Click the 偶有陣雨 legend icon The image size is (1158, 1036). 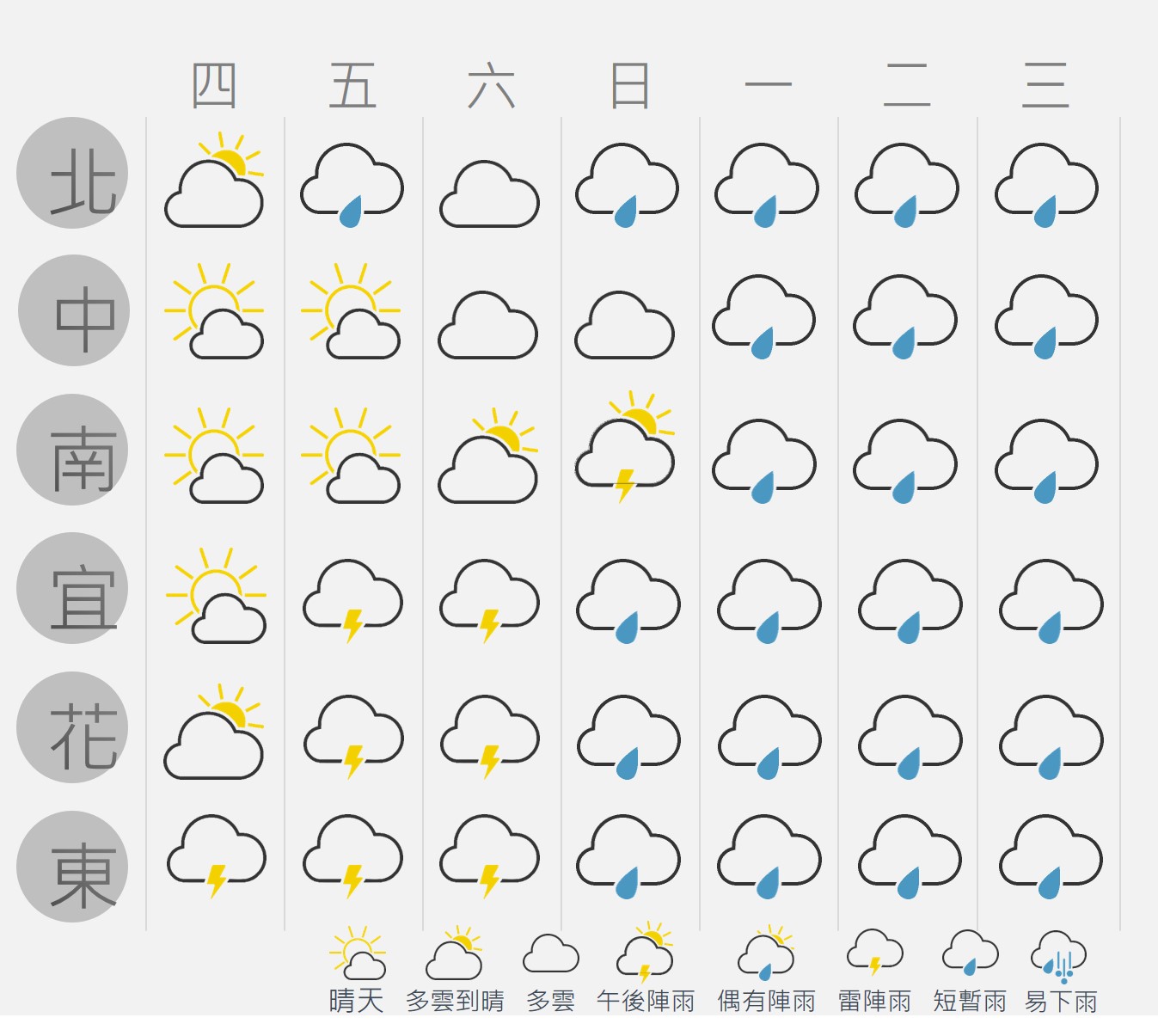pyautogui.click(x=766, y=953)
